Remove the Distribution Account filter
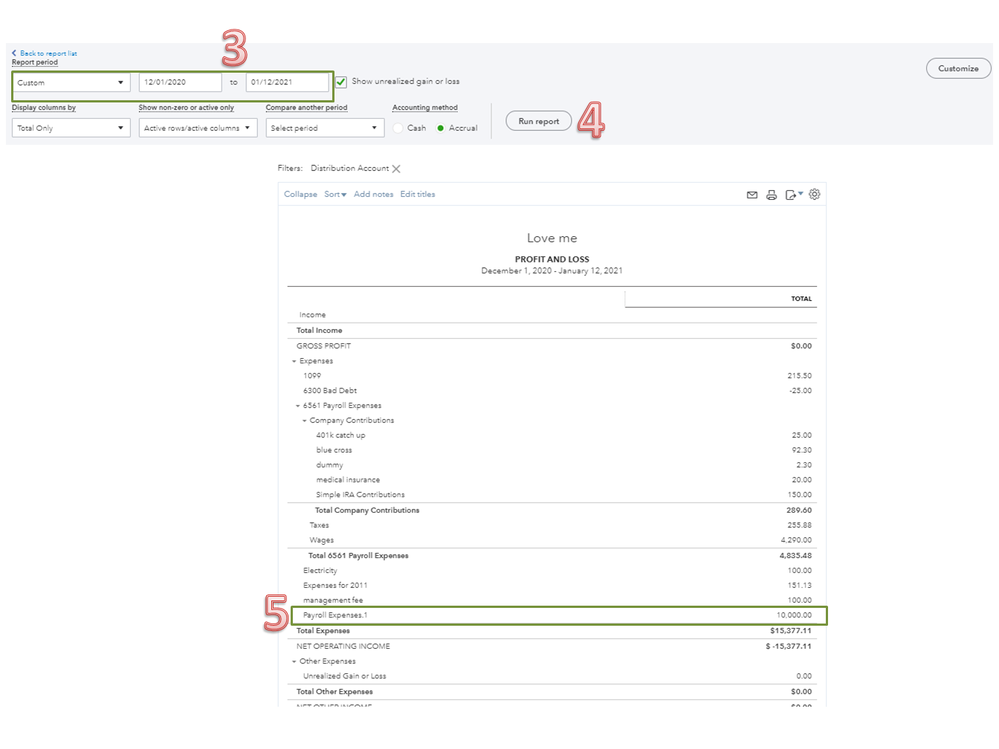Viewport: 999px width, 749px height. click(396, 169)
